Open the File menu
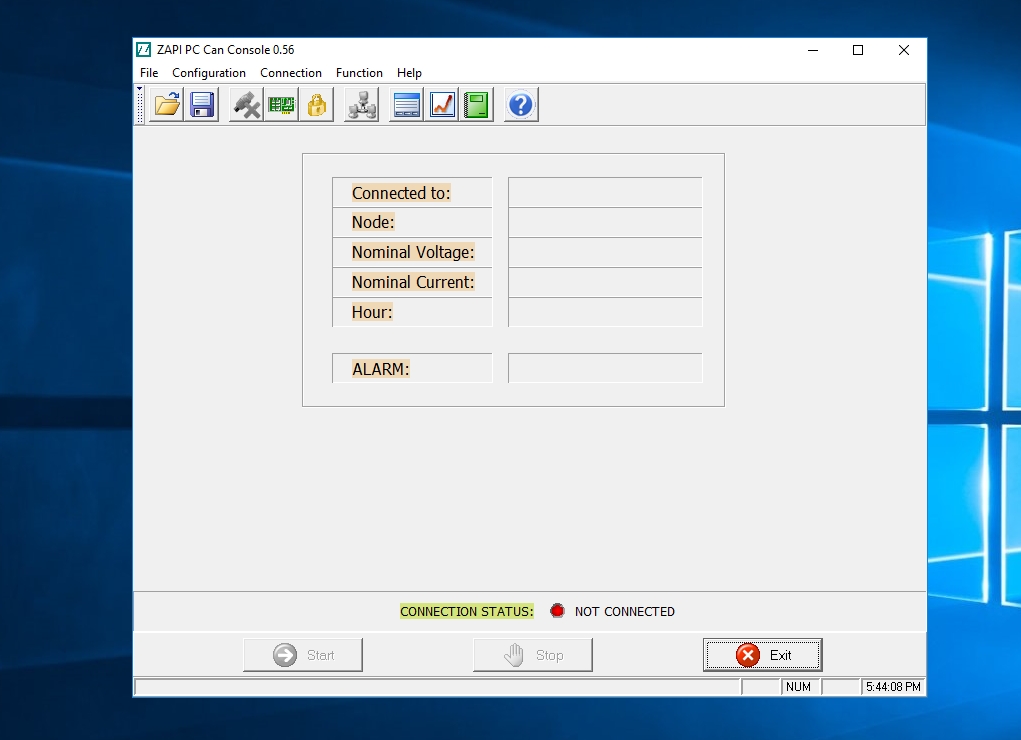 pyautogui.click(x=149, y=73)
